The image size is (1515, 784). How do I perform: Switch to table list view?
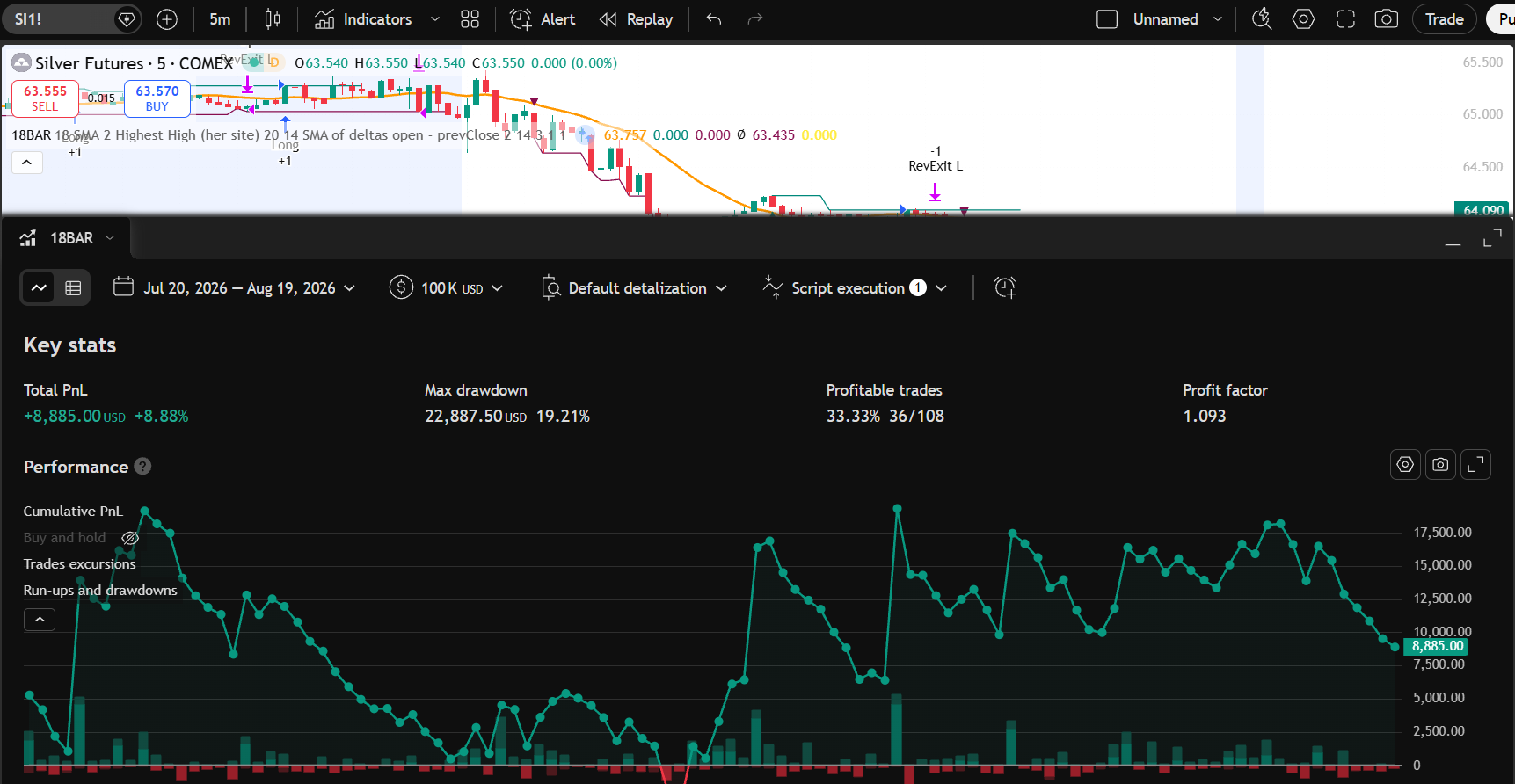(x=73, y=287)
